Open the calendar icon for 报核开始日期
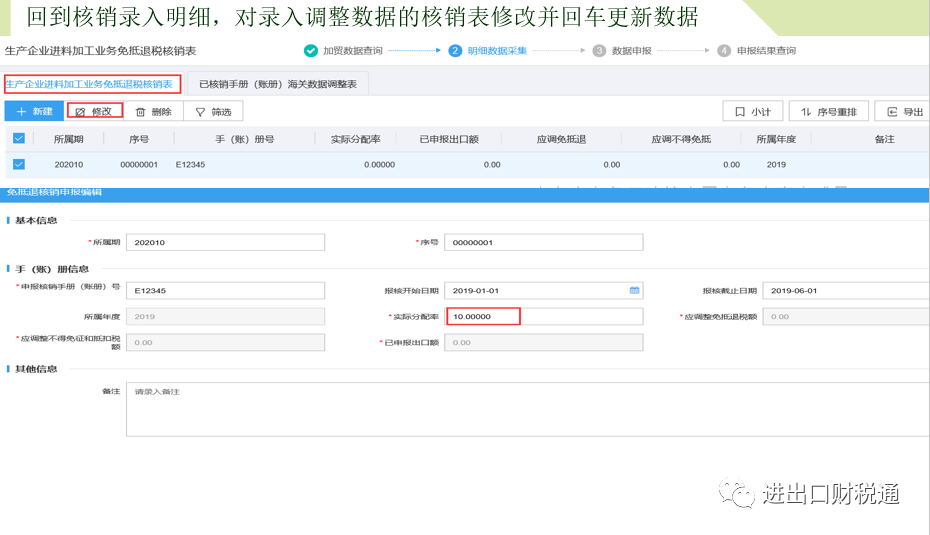 (x=634, y=291)
